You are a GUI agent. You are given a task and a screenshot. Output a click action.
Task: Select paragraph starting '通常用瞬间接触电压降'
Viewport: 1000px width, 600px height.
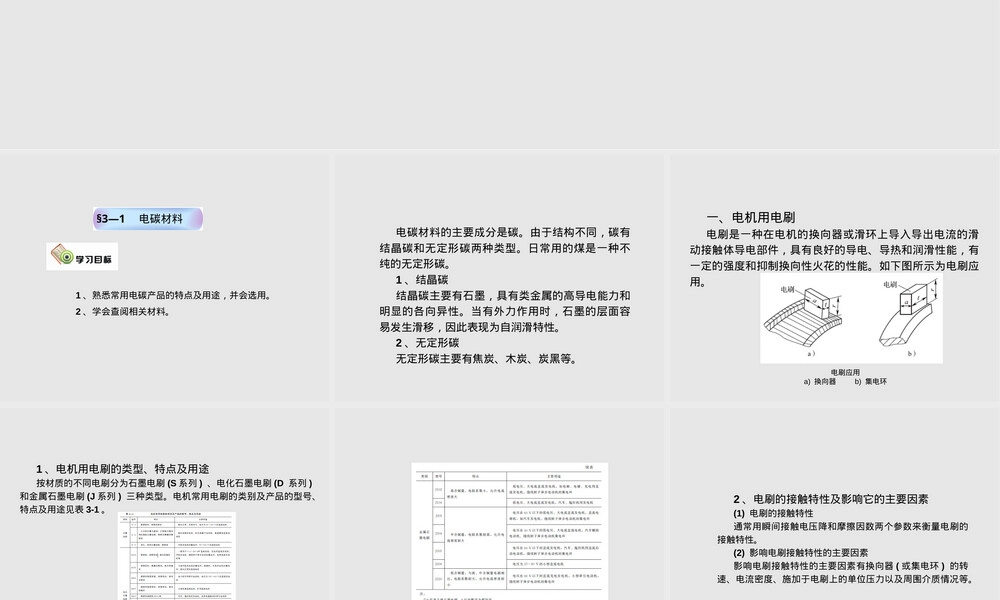pos(842,533)
